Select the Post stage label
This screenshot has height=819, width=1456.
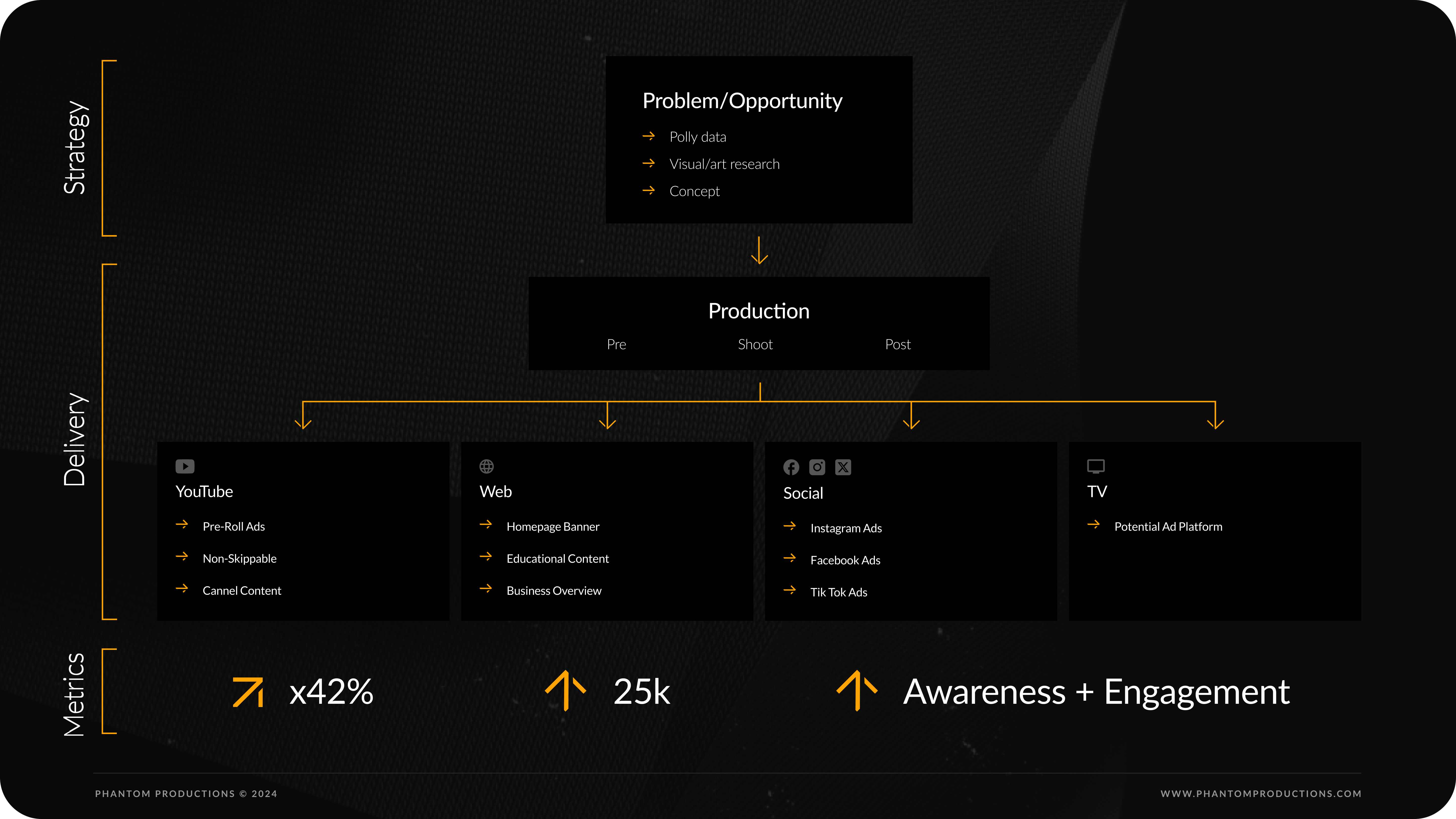point(898,344)
